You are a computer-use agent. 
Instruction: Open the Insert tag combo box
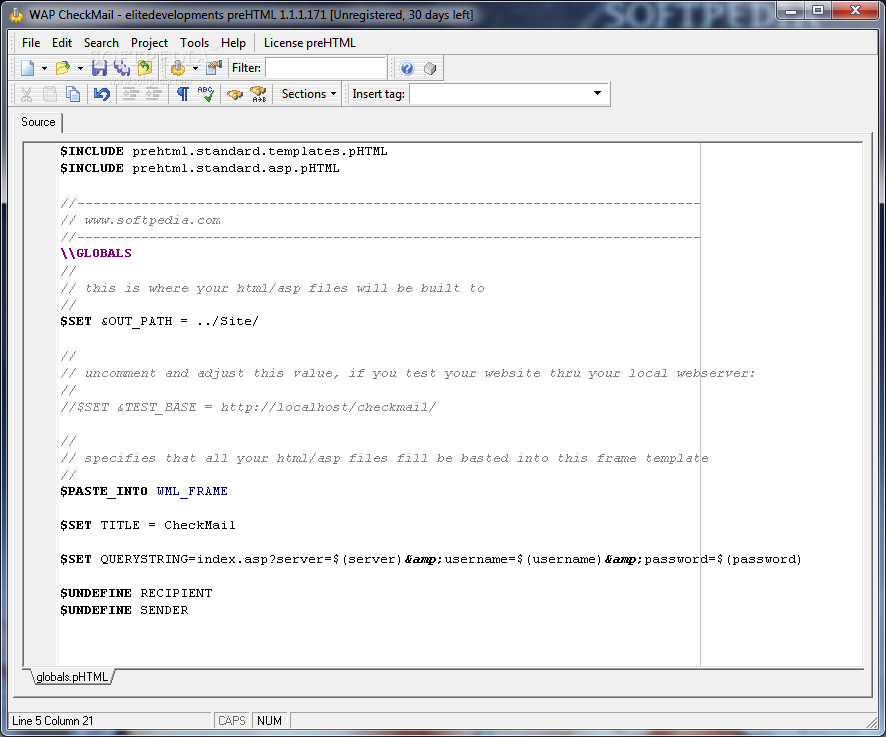(509, 93)
